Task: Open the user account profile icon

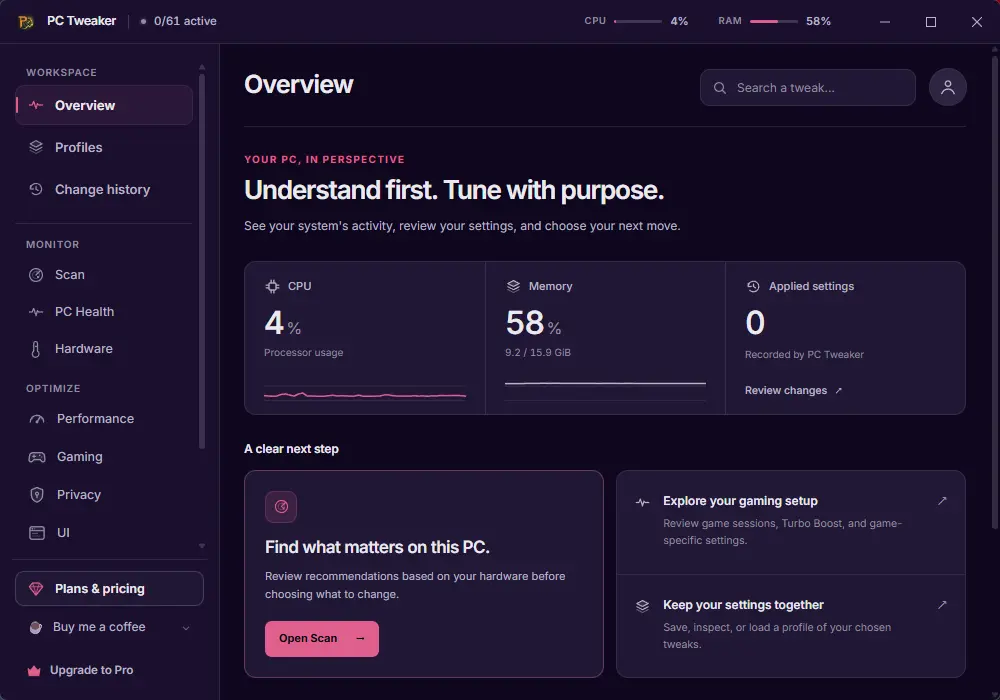Action: pyautogui.click(x=948, y=87)
